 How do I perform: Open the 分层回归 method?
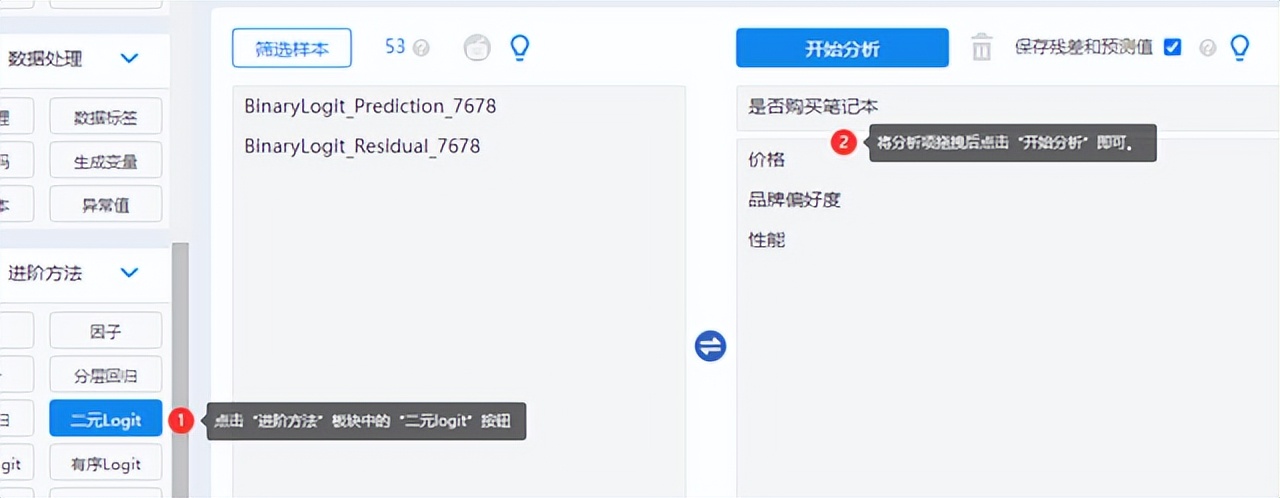pos(106,376)
